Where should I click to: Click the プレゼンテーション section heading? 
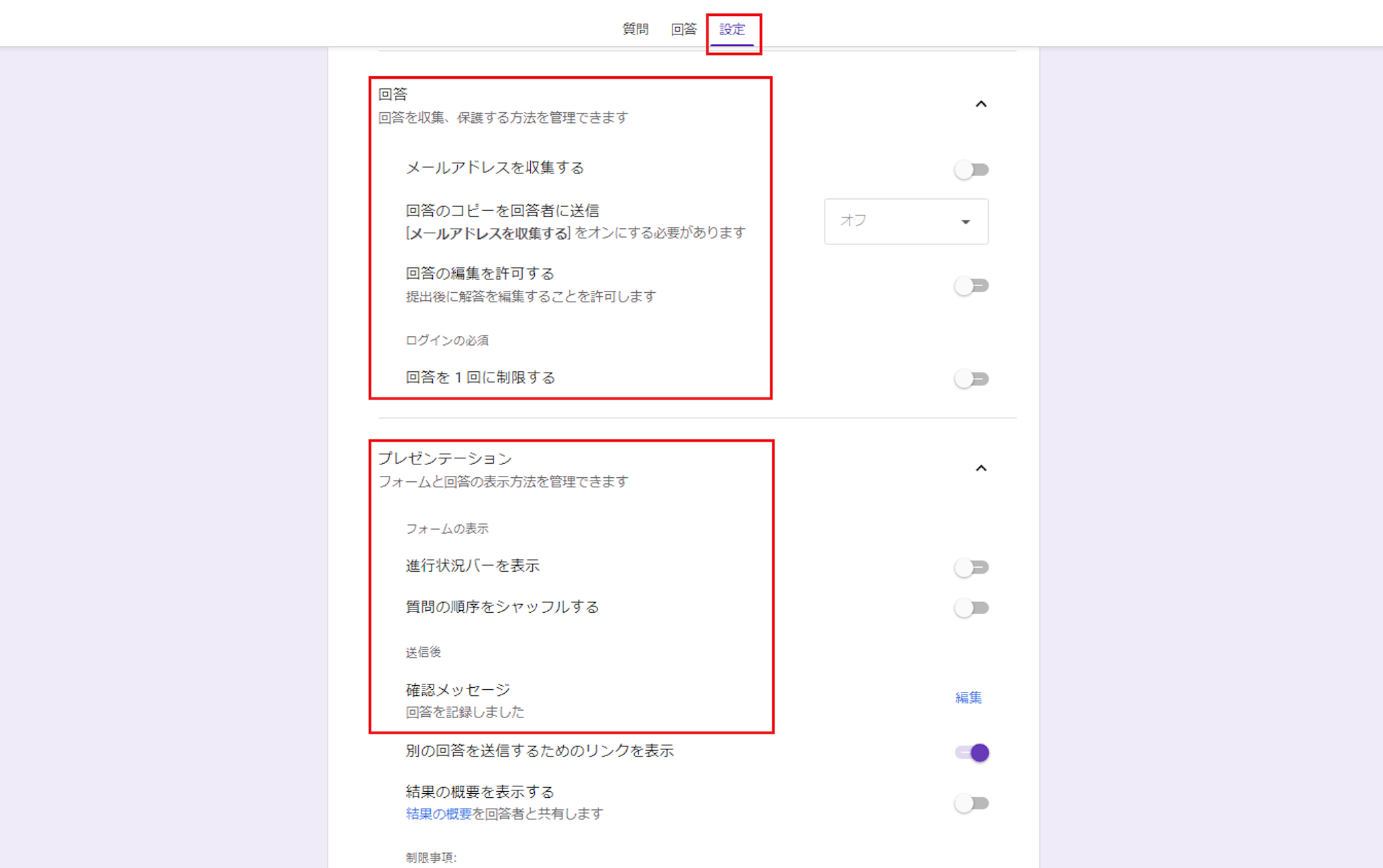click(445, 459)
